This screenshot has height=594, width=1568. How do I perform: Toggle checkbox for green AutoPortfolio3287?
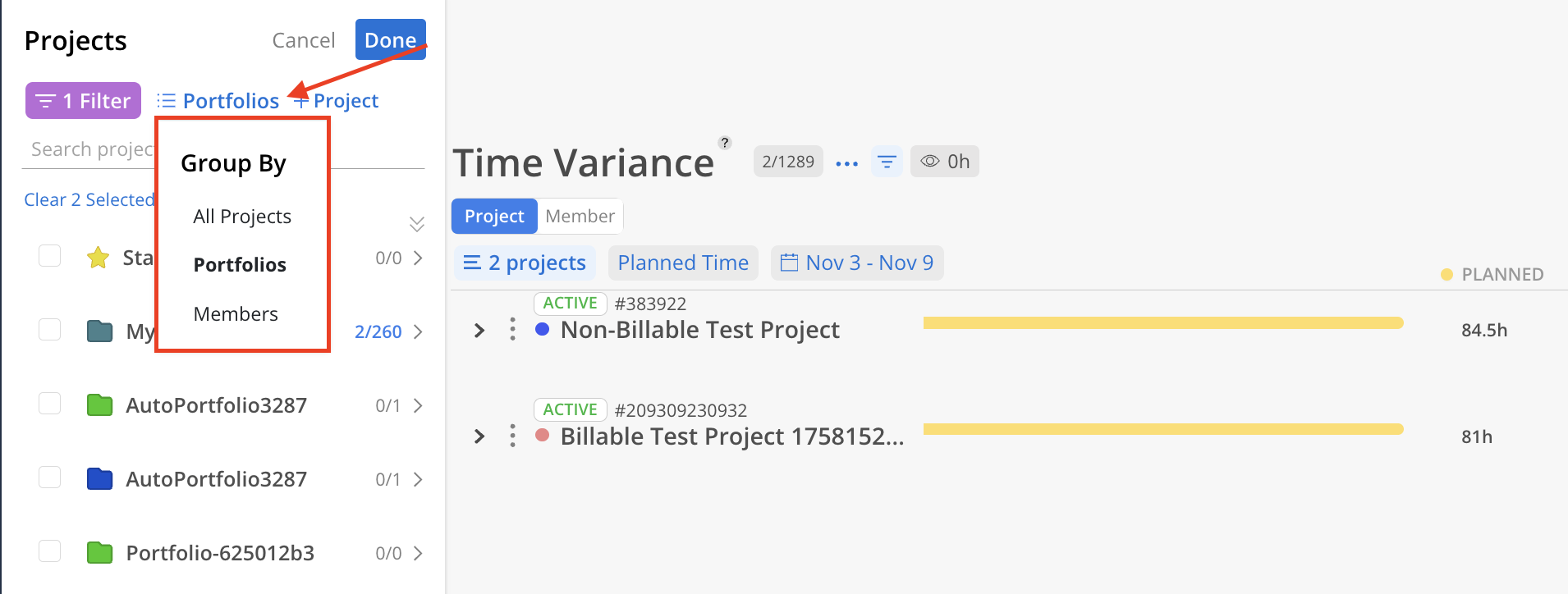[50, 404]
